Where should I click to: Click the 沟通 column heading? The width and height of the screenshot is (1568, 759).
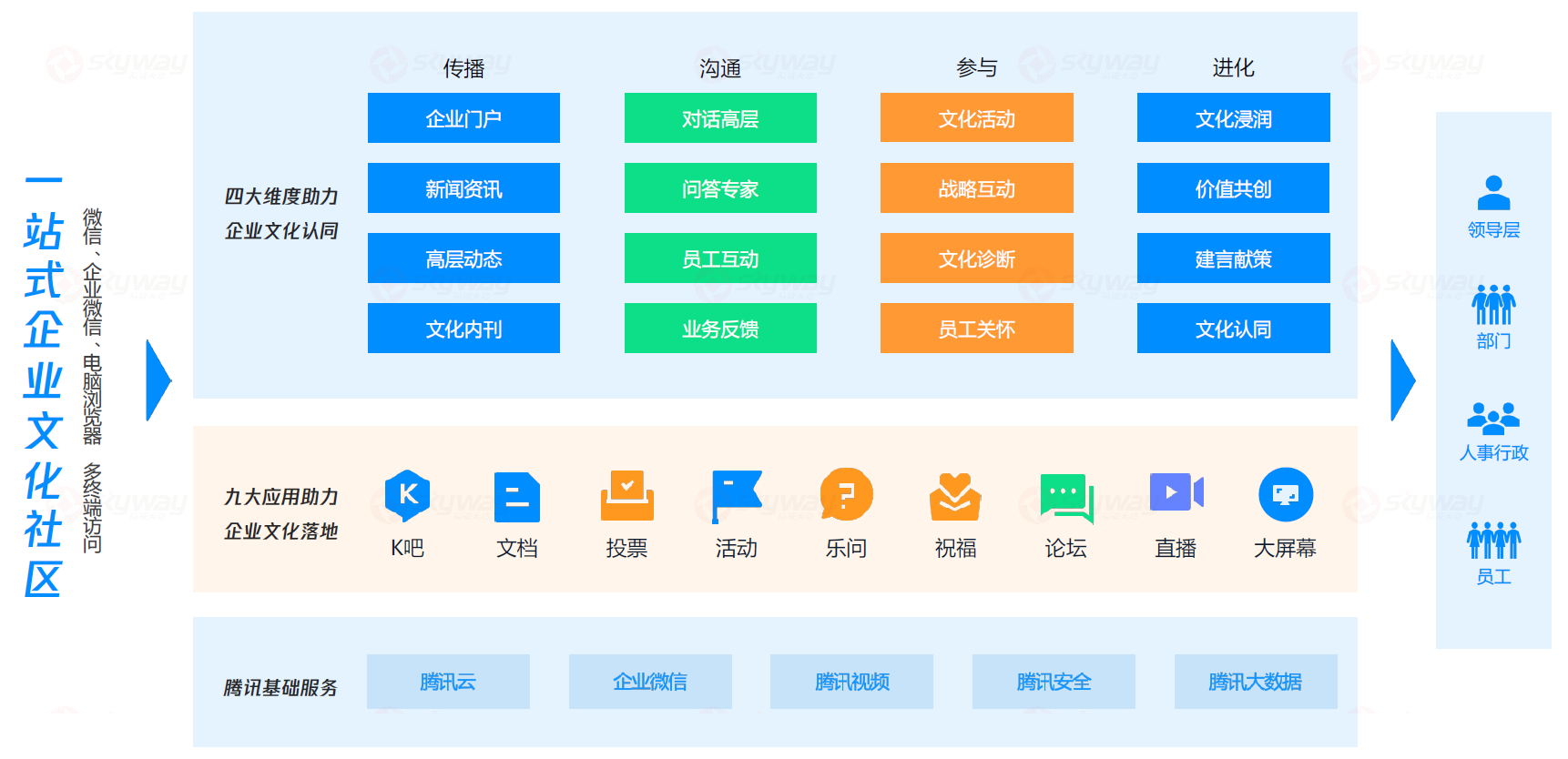720,68
